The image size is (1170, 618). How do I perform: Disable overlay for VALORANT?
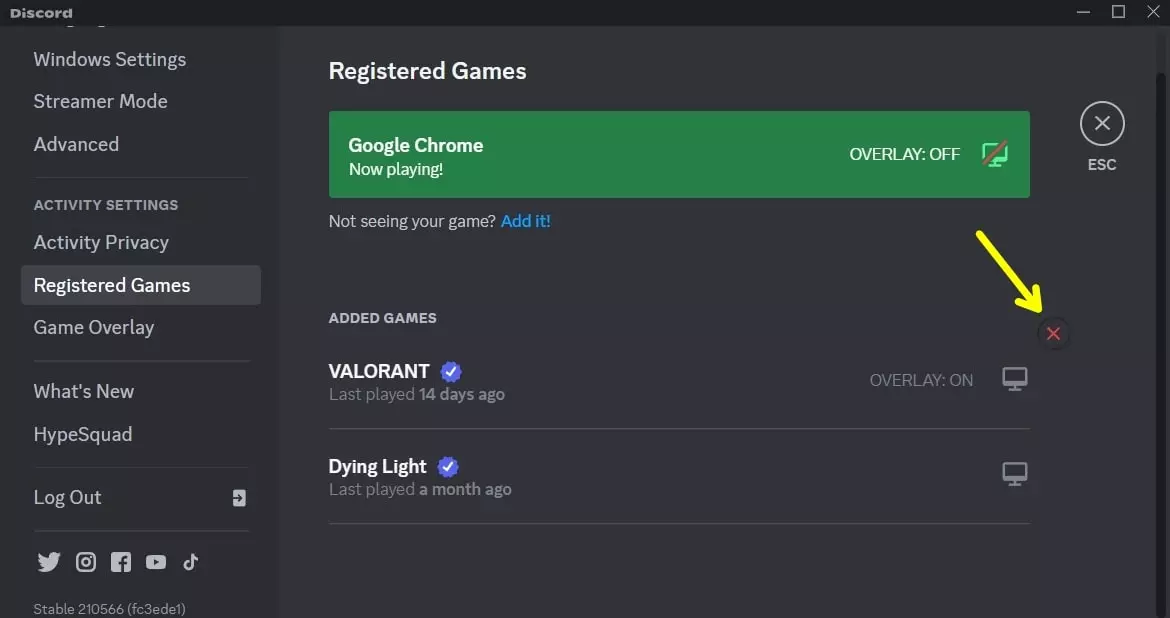click(x=1015, y=378)
